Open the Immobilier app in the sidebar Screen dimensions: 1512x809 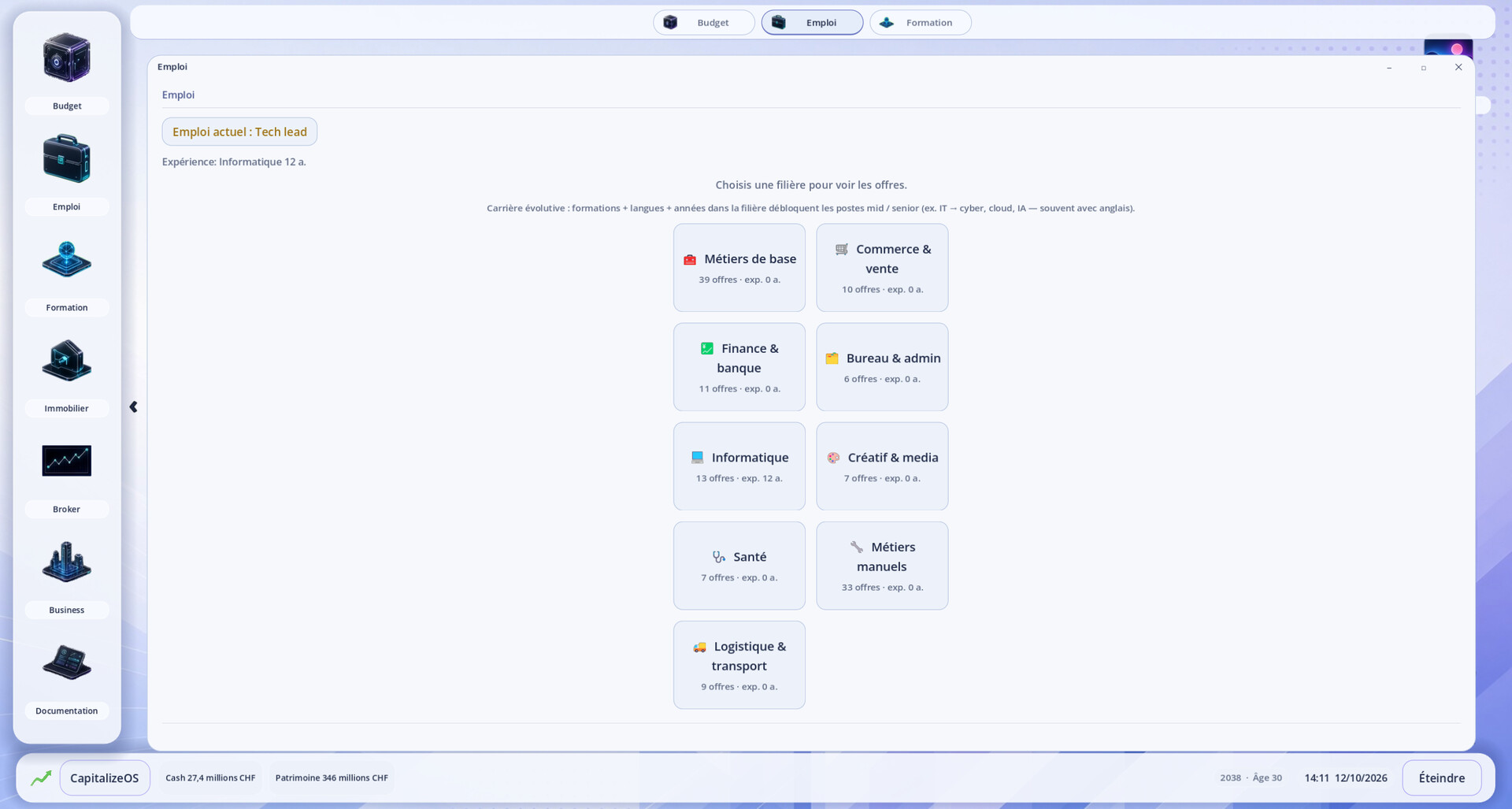click(x=67, y=374)
